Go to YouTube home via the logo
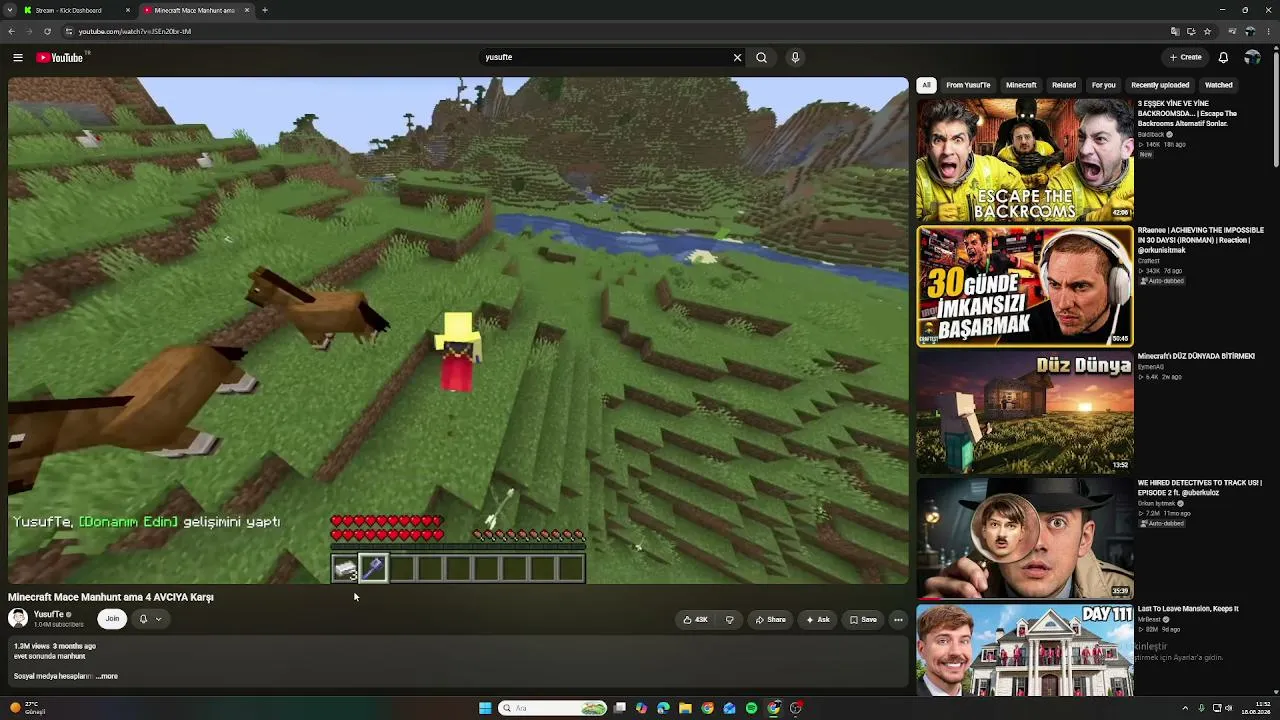Image resolution: width=1280 pixels, height=720 pixels. [60, 58]
